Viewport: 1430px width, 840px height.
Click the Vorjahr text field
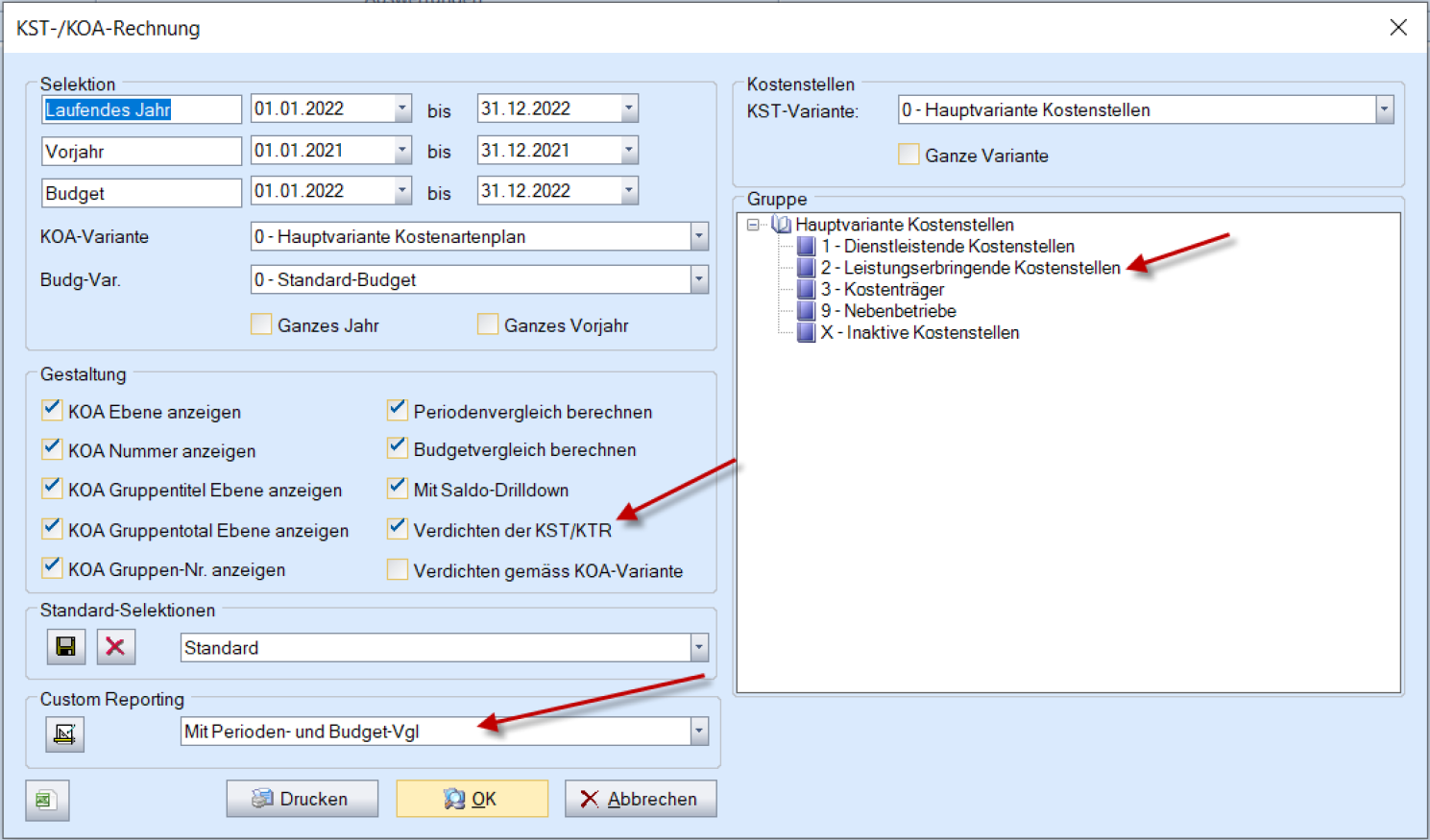[x=141, y=152]
